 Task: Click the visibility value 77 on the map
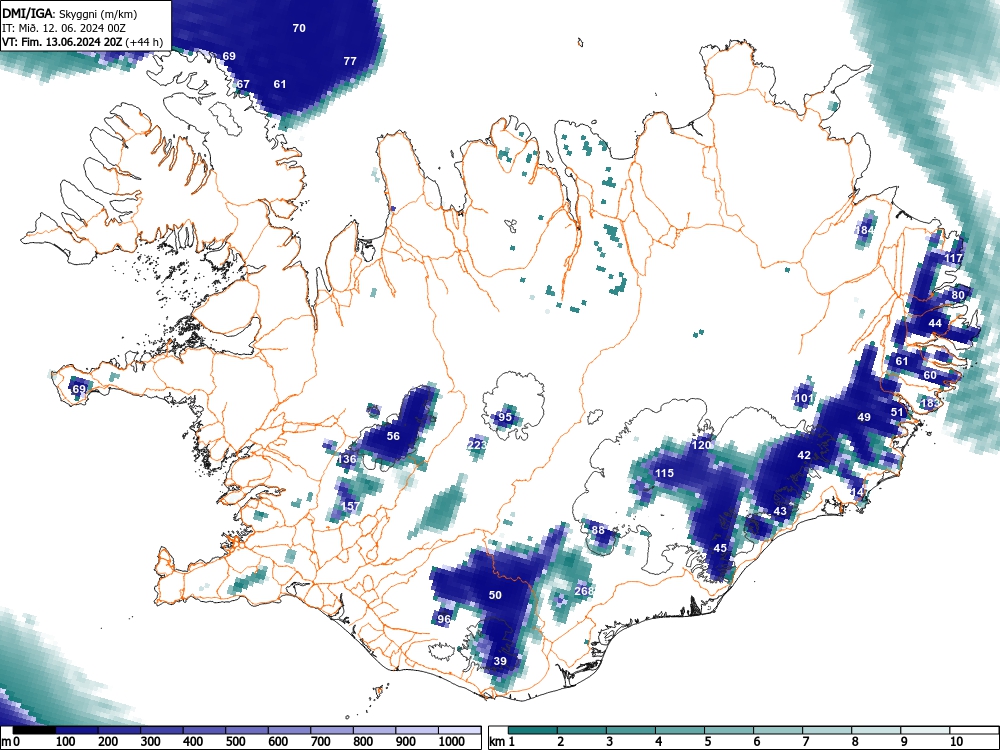coord(349,61)
